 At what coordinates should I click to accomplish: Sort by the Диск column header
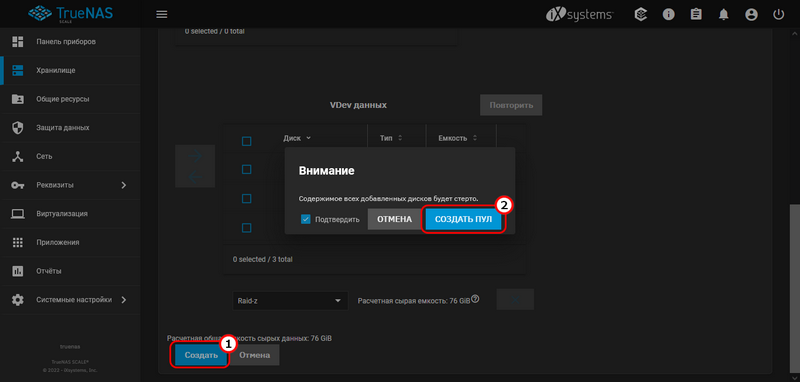coord(297,138)
